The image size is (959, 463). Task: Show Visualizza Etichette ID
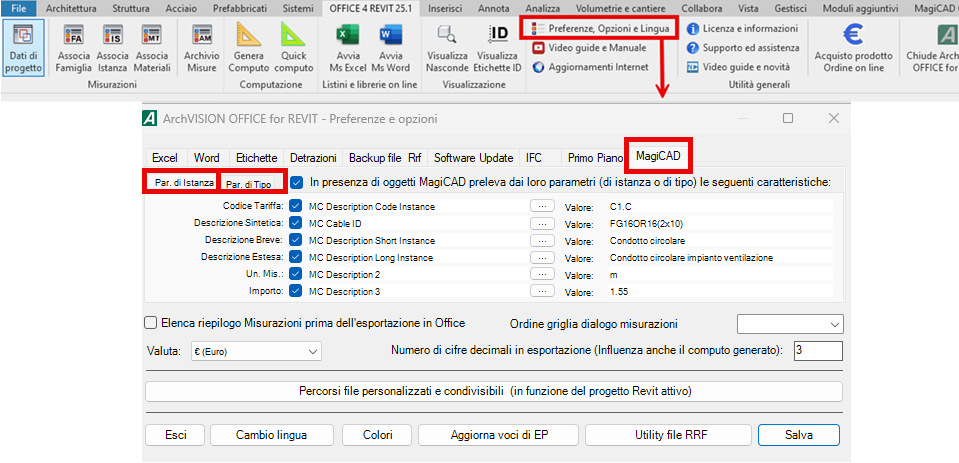click(x=497, y=47)
